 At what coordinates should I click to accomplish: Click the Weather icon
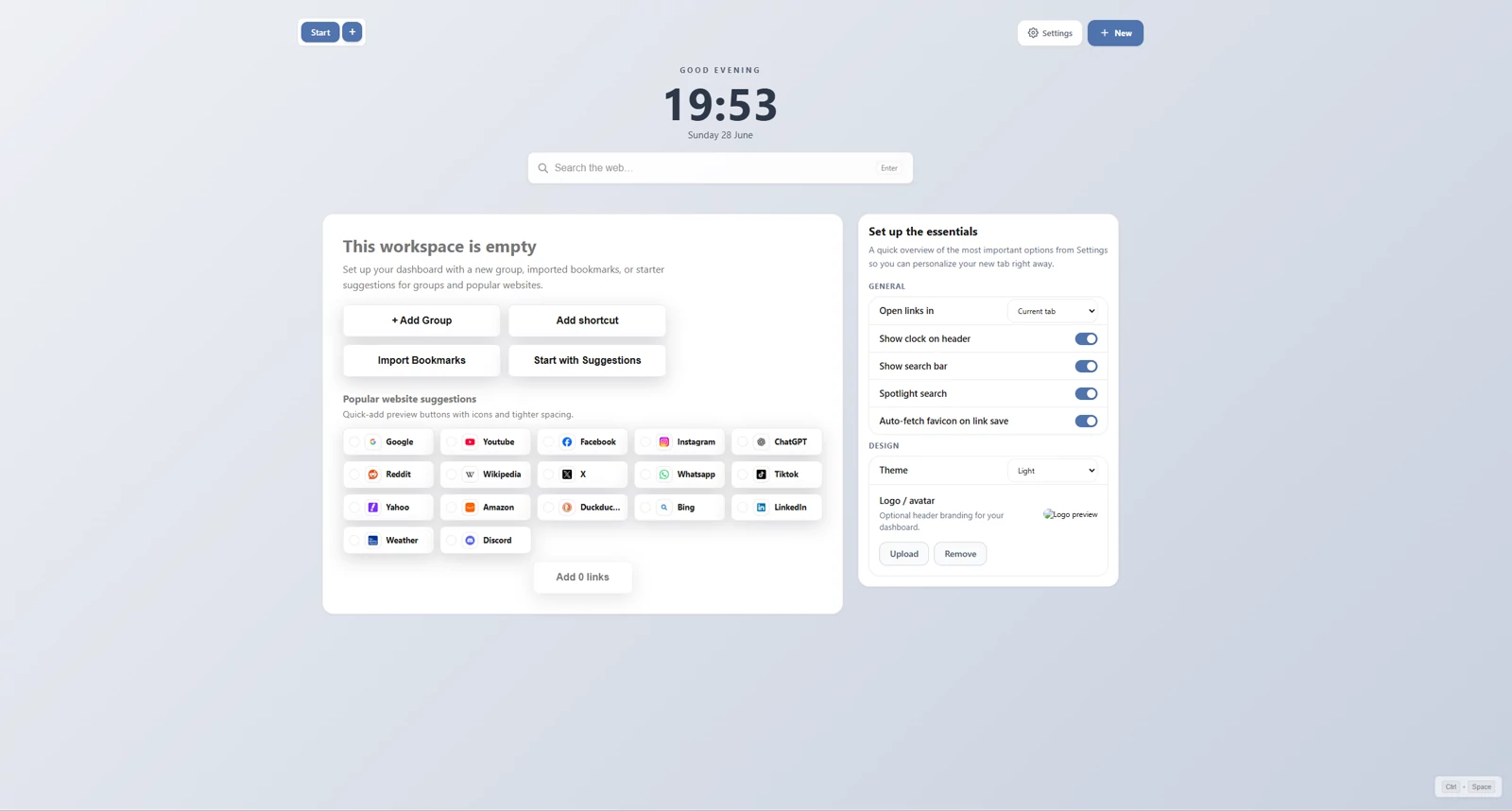tap(373, 541)
